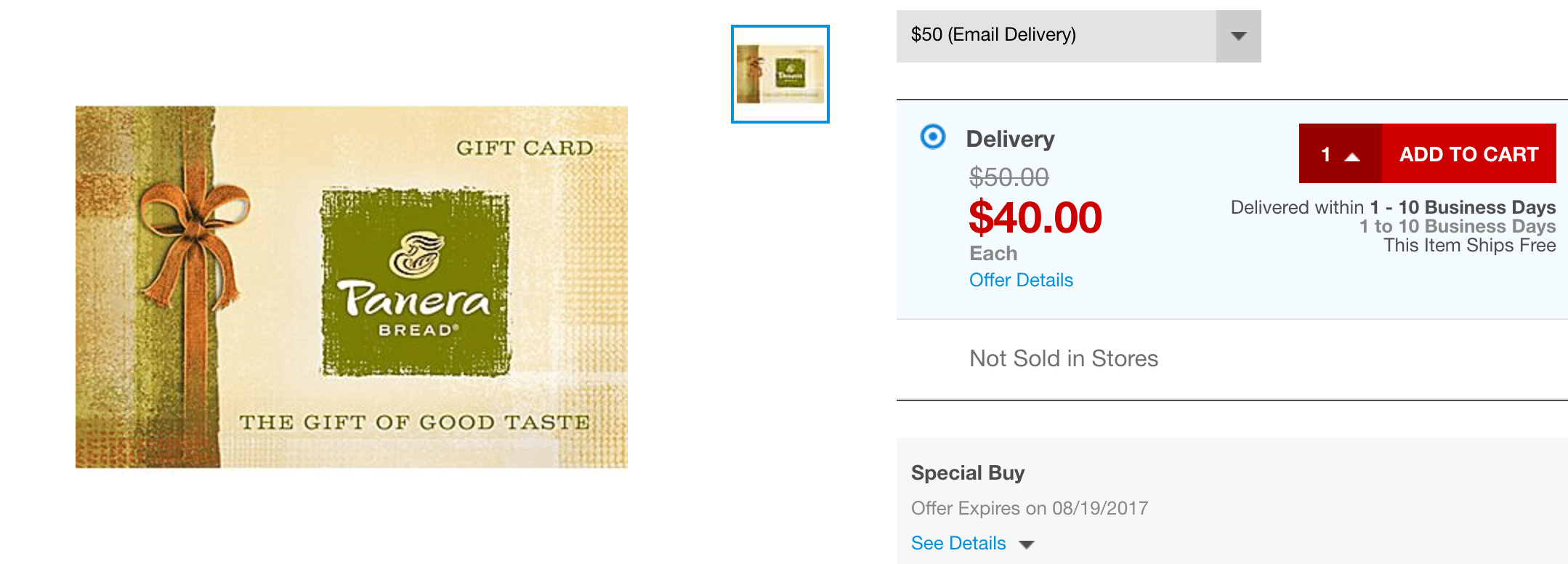The height and width of the screenshot is (564, 1568).
Task: Expand the arrow beside See Details
Action: pyautogui.click(x=1027, y=544)
